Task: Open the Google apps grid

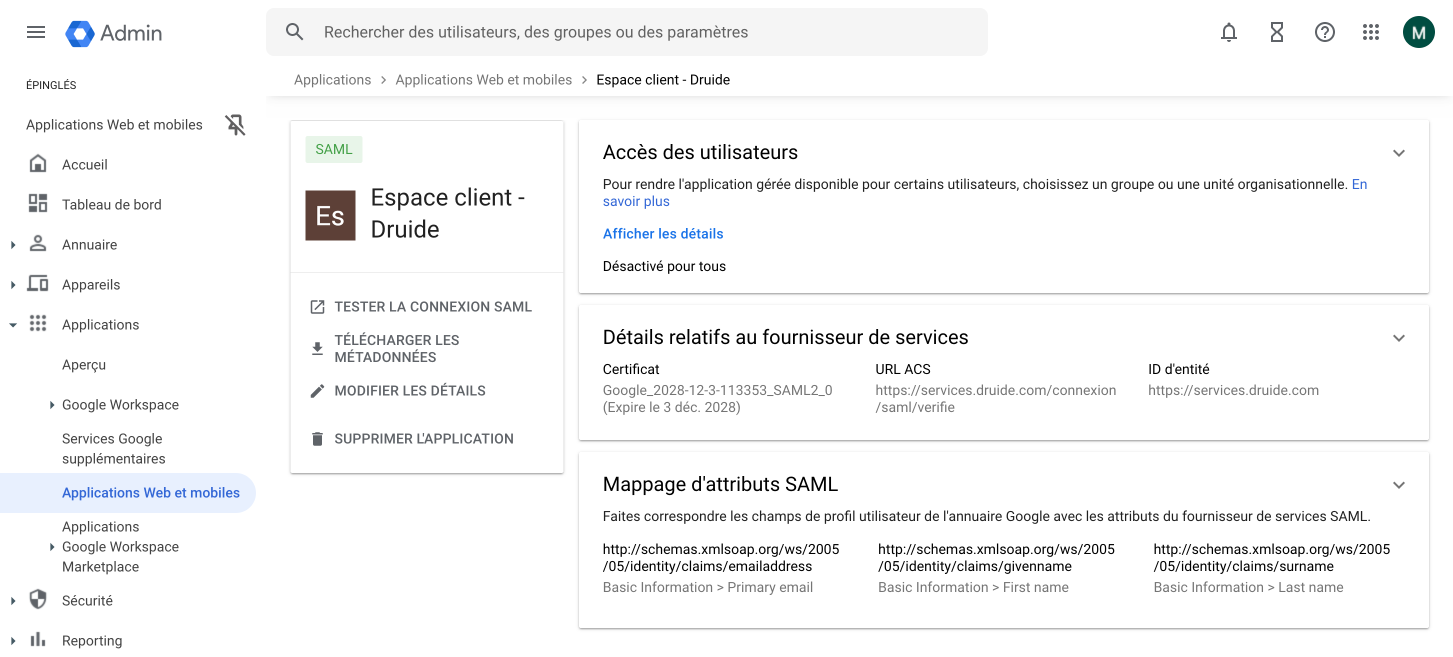Action: (1371, 32)
